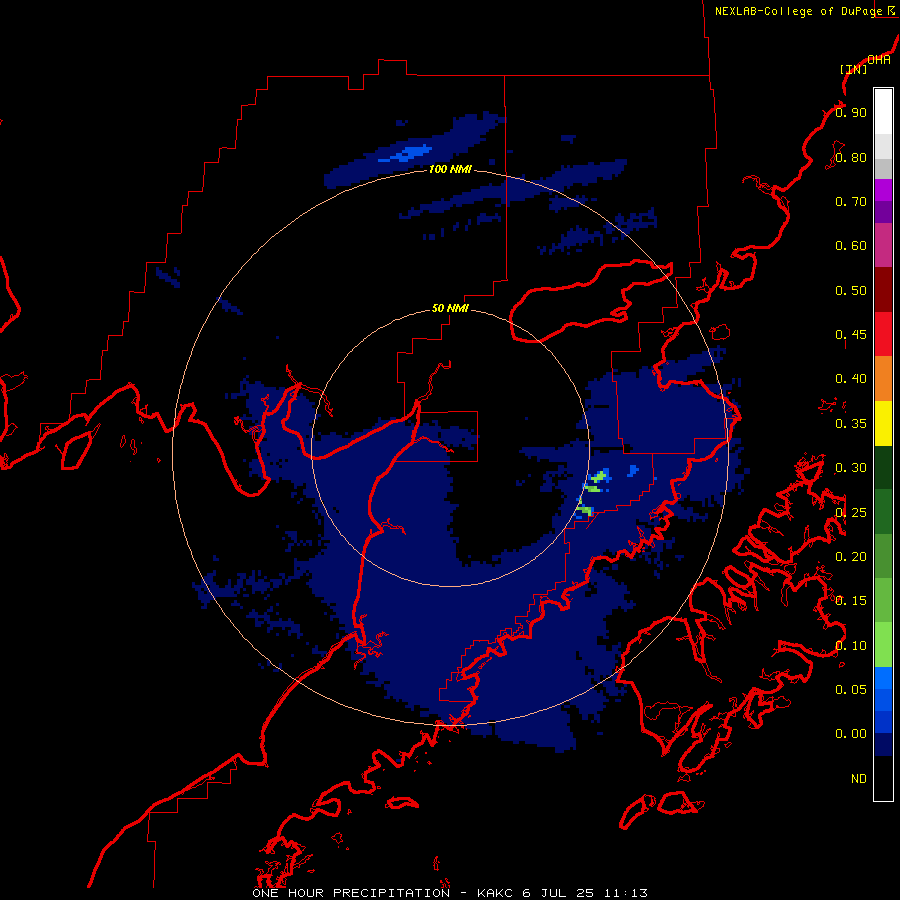Select the 0.05 legend value
Viewport: 900px width, 900px height.
[x=851, y=689]
